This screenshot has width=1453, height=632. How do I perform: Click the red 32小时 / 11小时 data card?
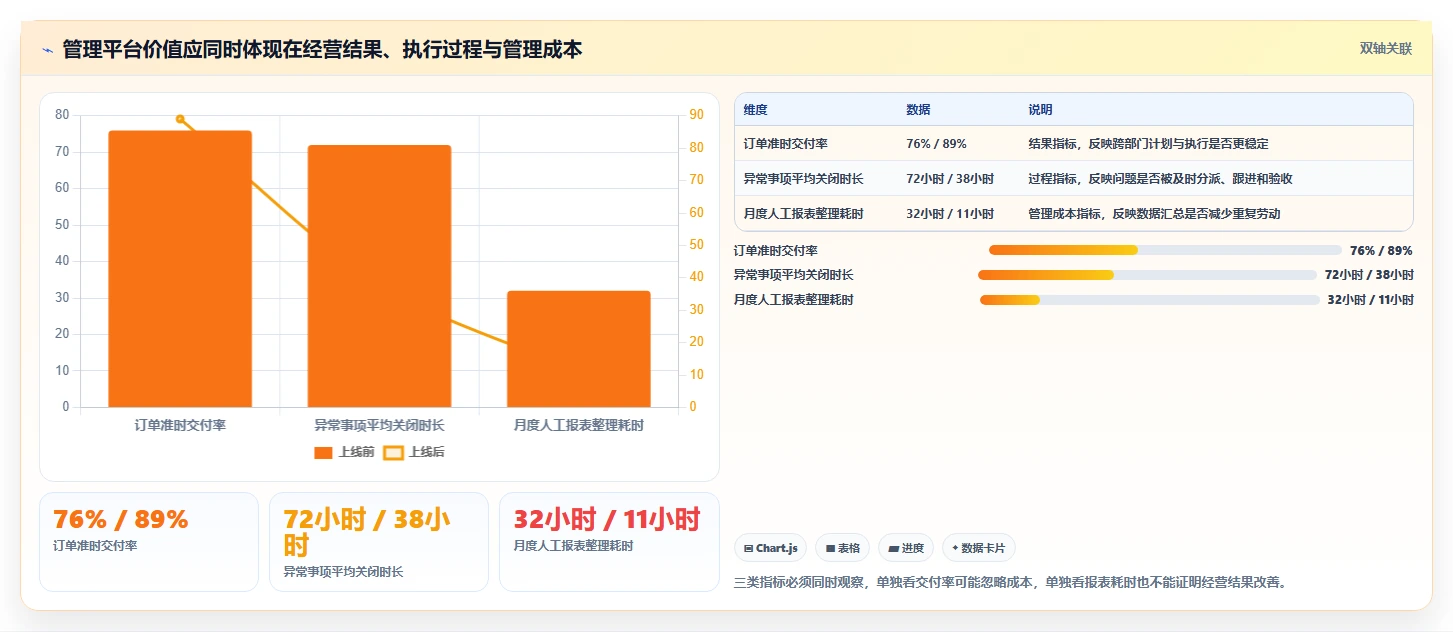coord(609,542)
